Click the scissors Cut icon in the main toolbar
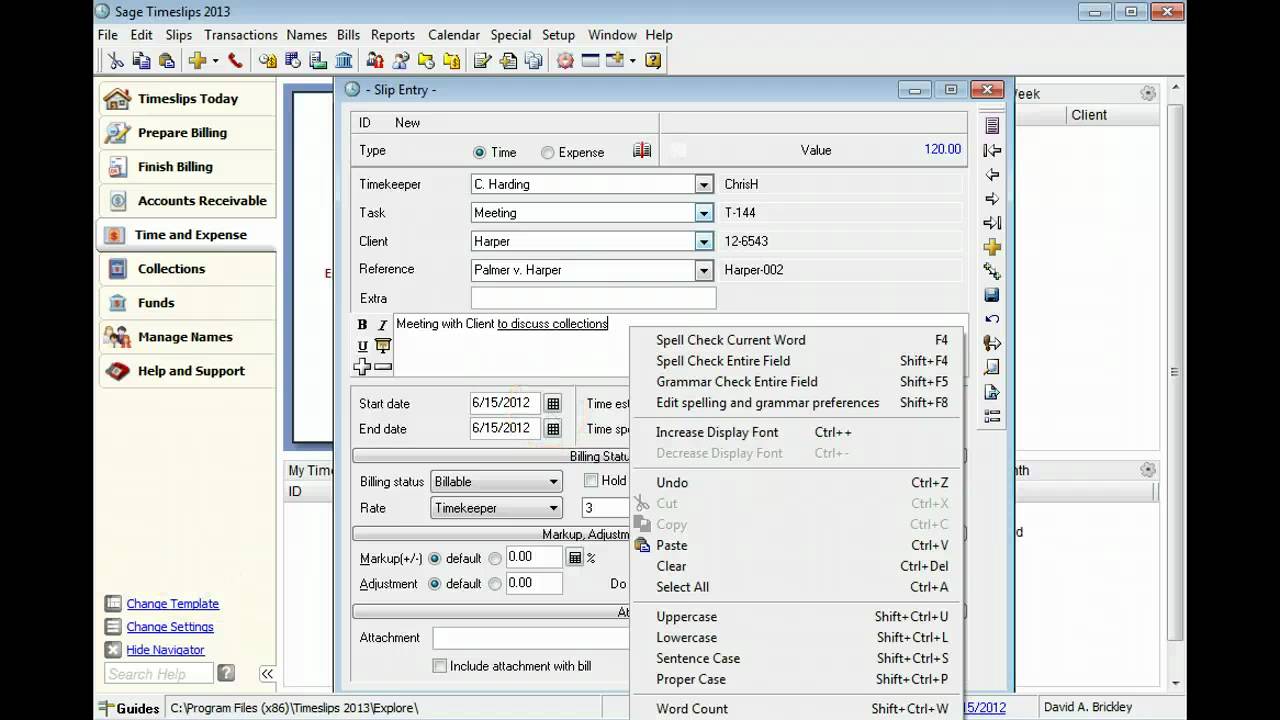1280x720 pixels. pyautogui.click(x=116, y=61)
